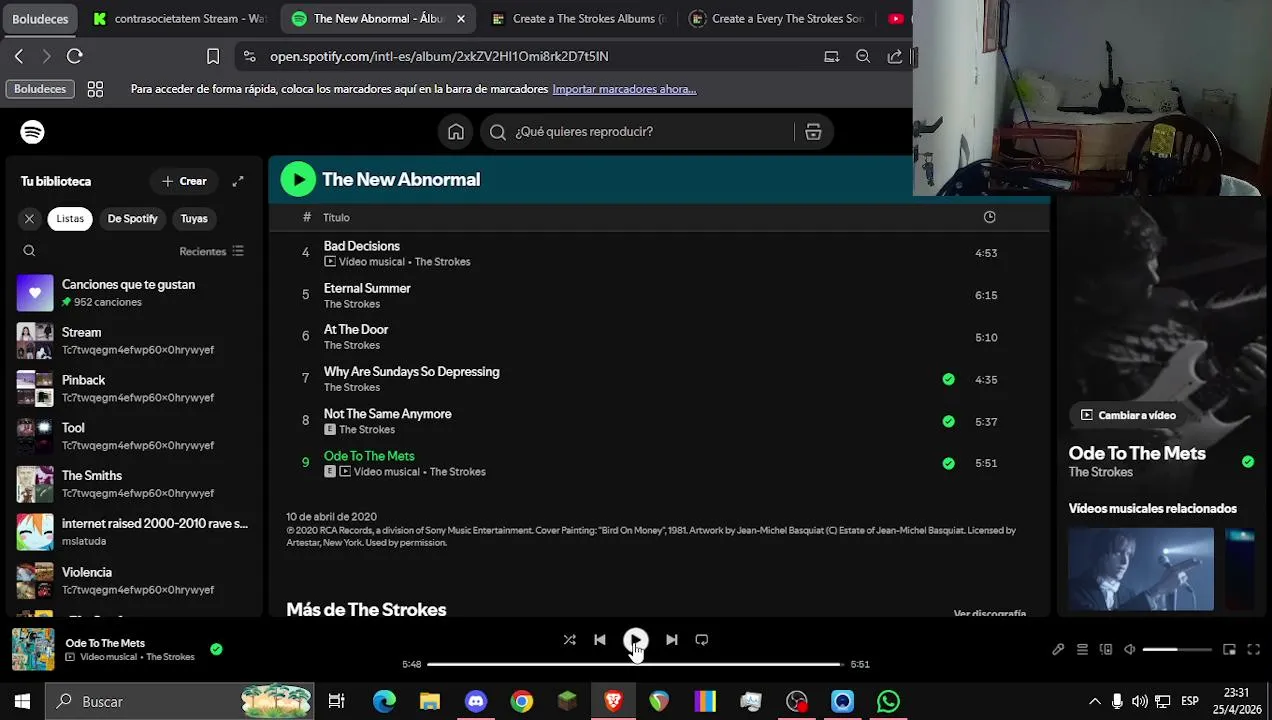Open Ode To The Mets title in side panel
1272x720 pixels.
click(1137, 453)
